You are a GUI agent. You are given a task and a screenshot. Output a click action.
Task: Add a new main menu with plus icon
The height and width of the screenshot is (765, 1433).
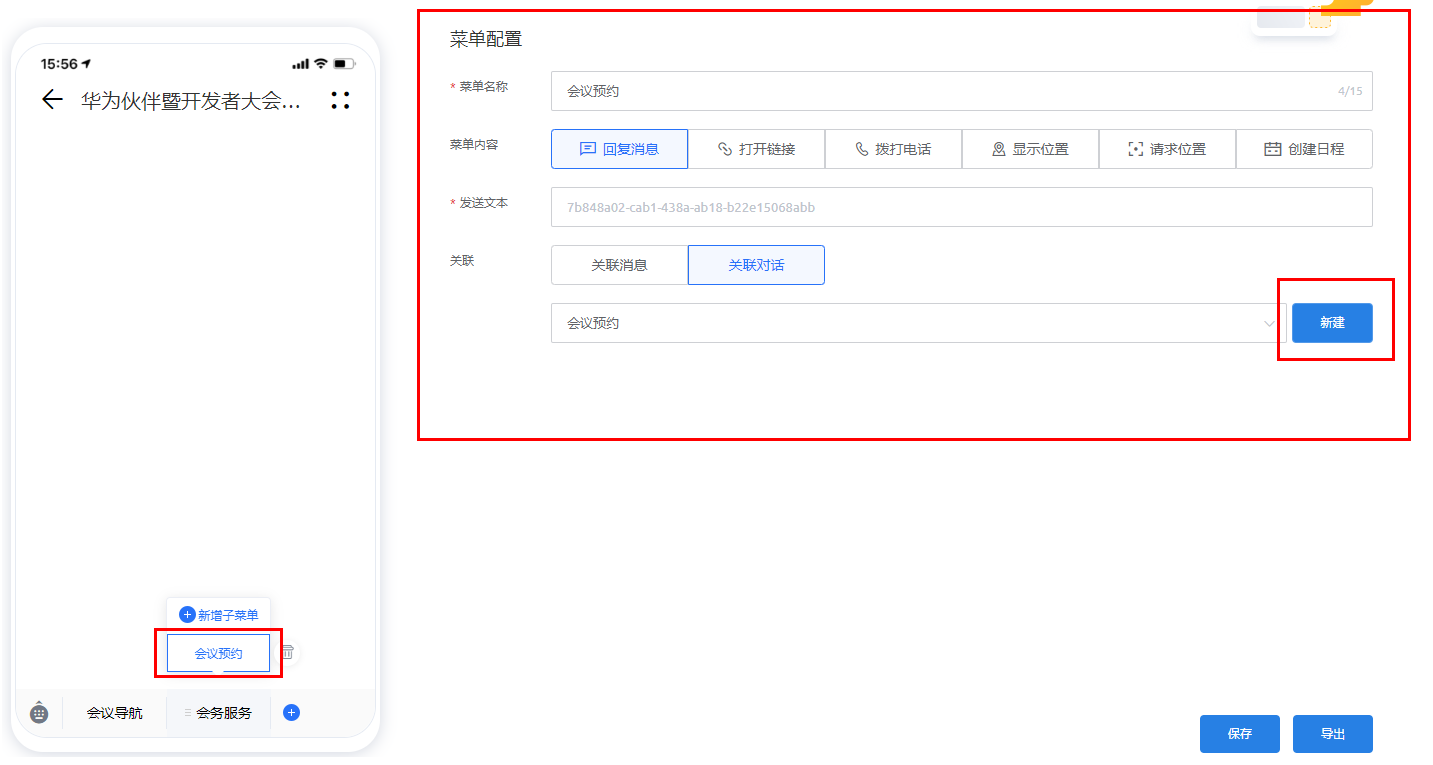pyautogui.click(x=291, y=713)
